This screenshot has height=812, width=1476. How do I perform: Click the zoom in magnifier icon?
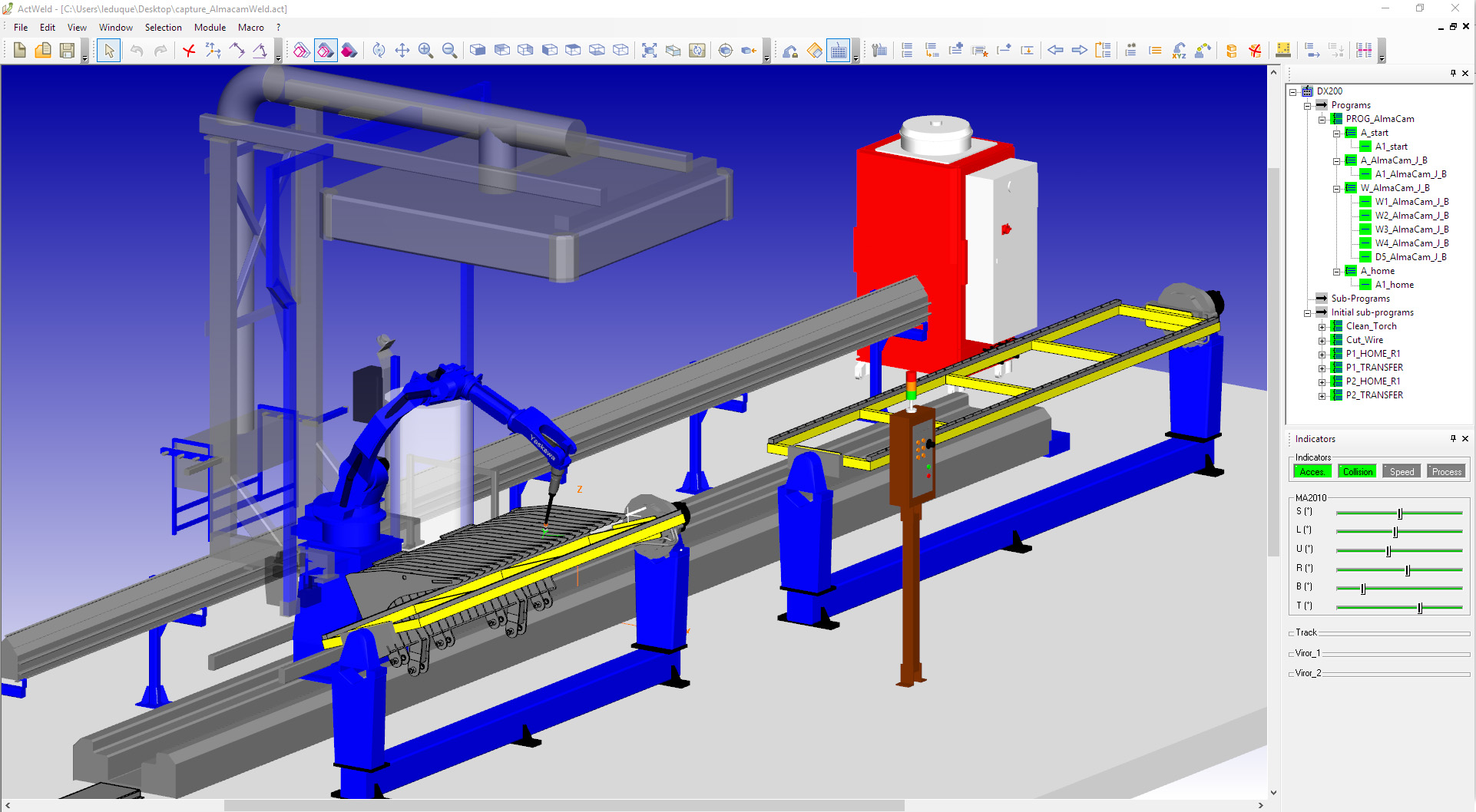[425, 51]
